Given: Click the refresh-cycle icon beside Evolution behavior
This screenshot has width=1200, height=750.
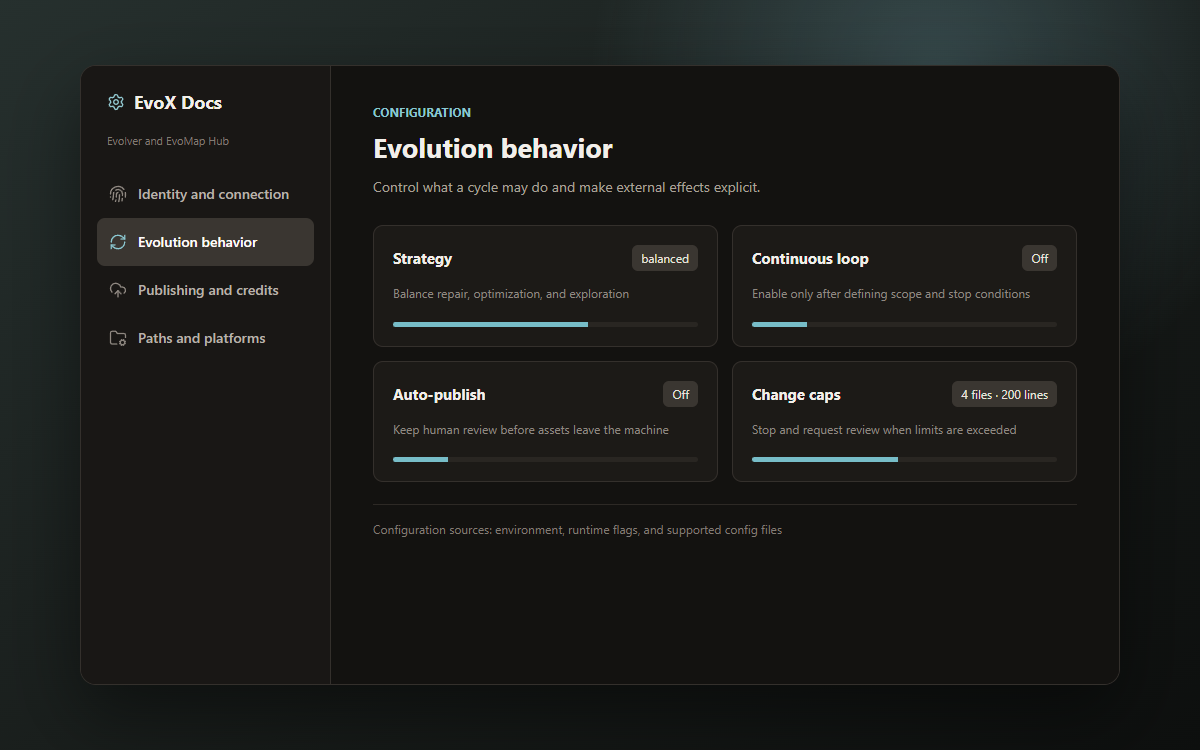Looking at the screenshot, I should (118, 242).
